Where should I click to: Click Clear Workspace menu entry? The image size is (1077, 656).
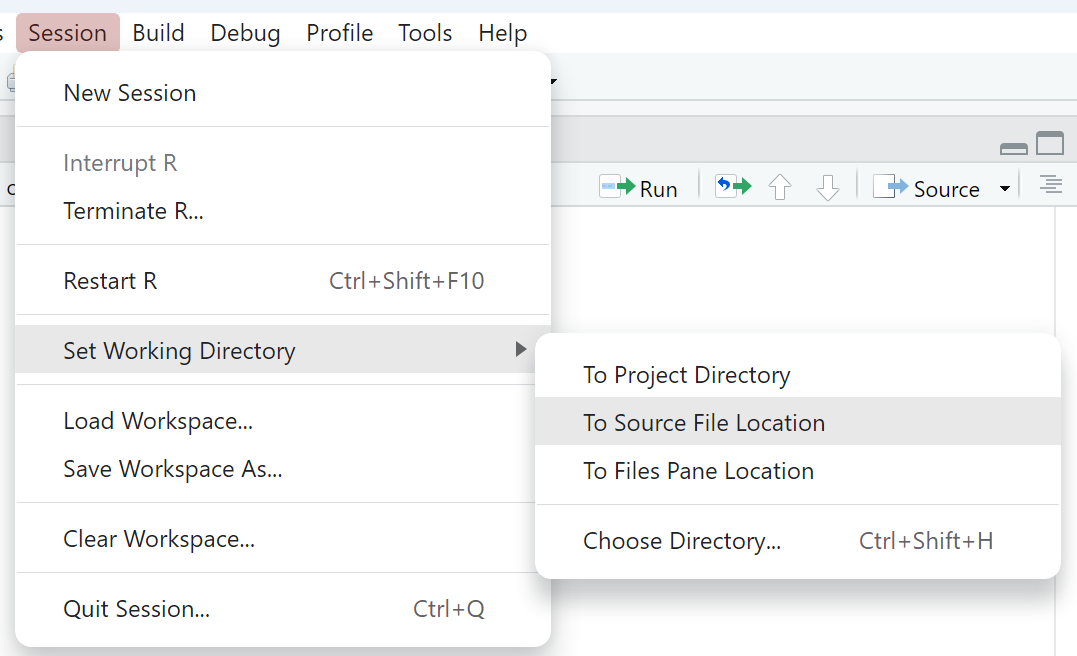(x=159, y=539)
